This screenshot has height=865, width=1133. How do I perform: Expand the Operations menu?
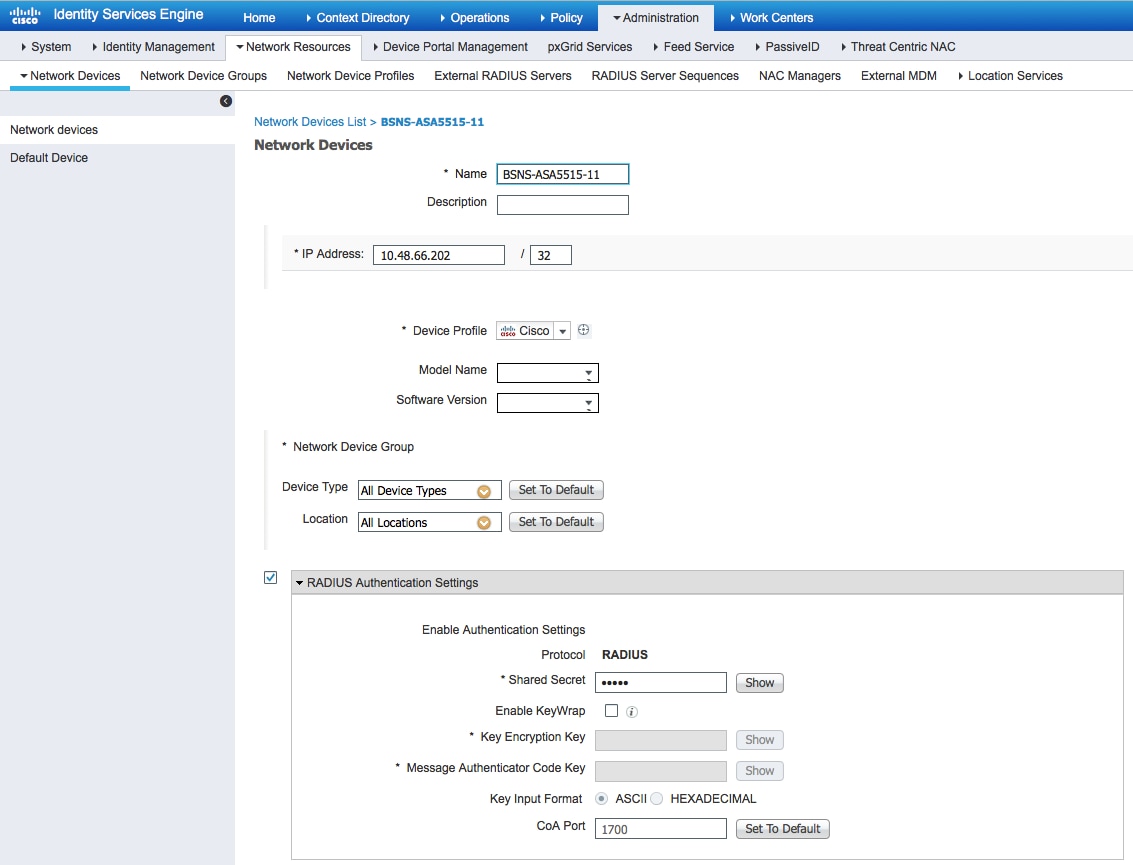[474, 17]
